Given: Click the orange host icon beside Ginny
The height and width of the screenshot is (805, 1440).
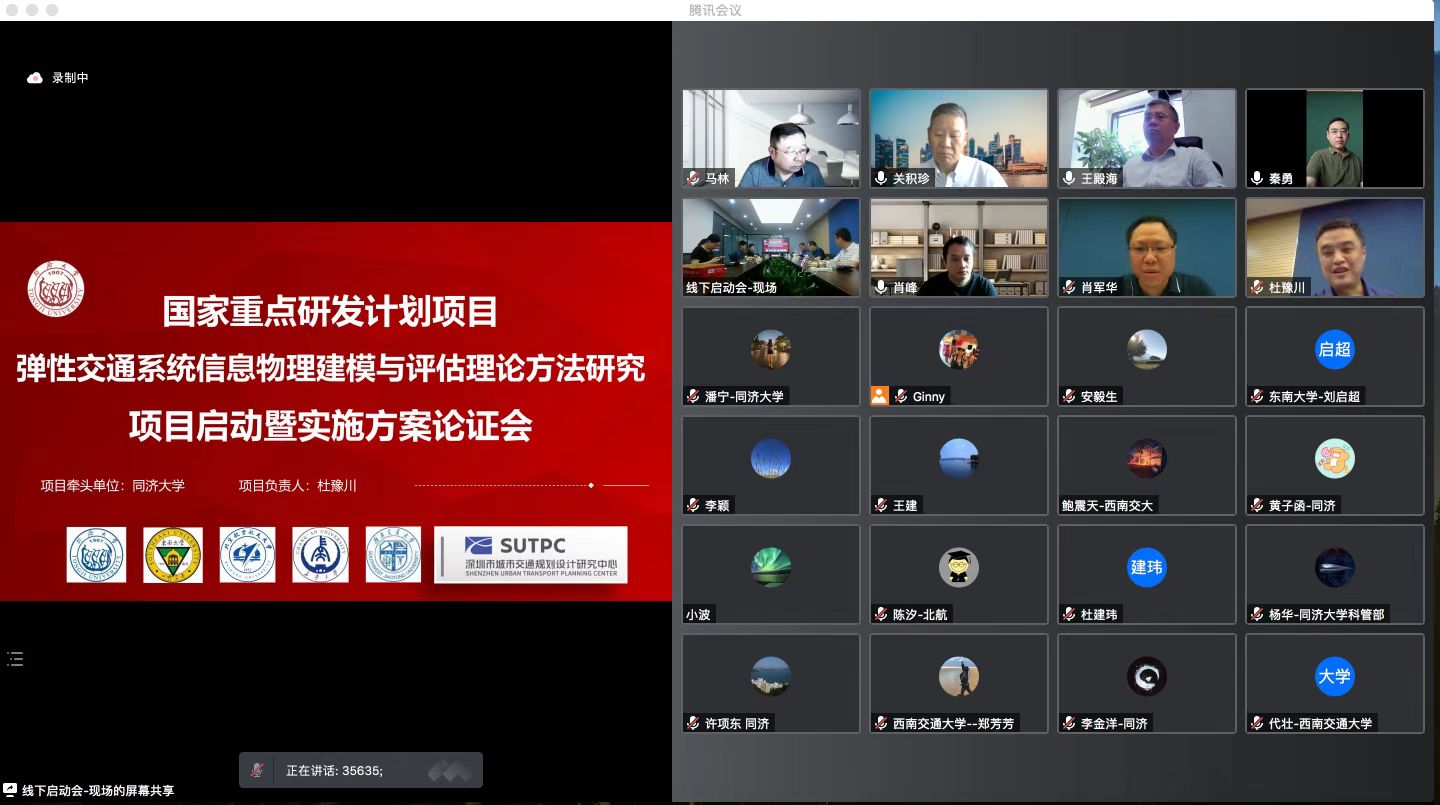Looking at the screenshot, I should point(879,396).
